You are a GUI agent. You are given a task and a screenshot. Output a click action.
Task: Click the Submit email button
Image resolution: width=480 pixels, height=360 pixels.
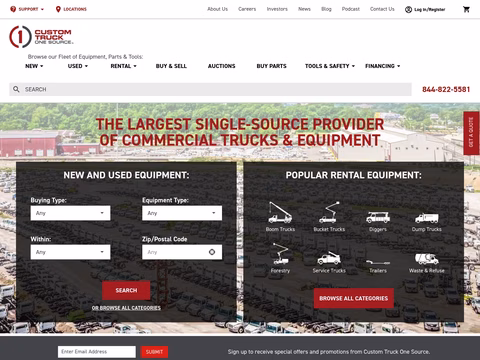click(154, 352)
